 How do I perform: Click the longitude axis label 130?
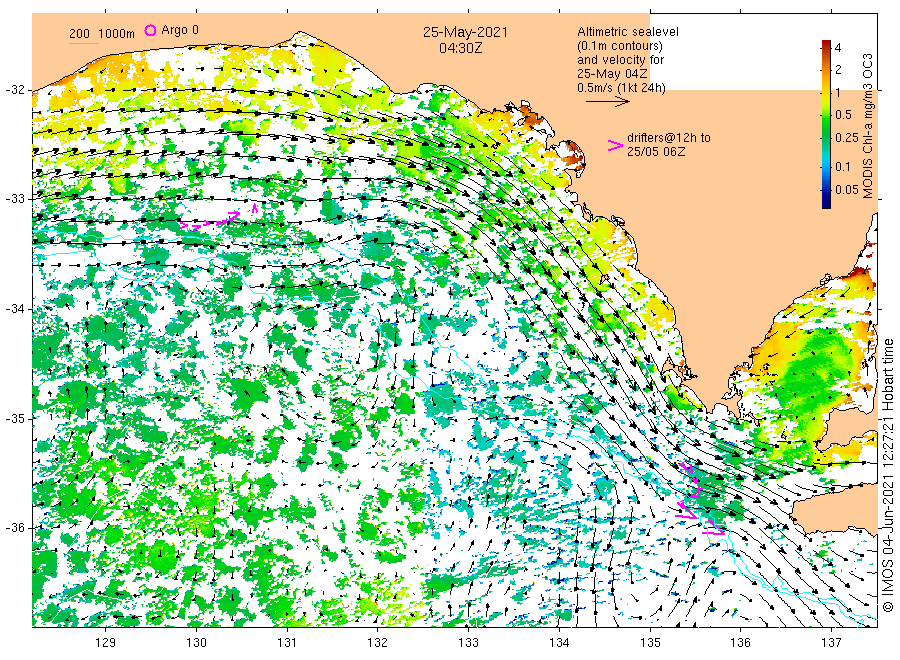click(x=196, y=642)
